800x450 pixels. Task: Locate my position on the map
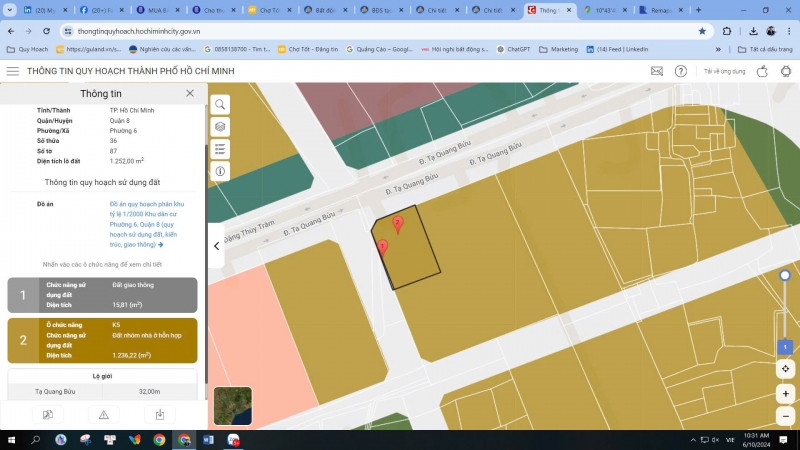pyautogui.click(x=786, y=369)
